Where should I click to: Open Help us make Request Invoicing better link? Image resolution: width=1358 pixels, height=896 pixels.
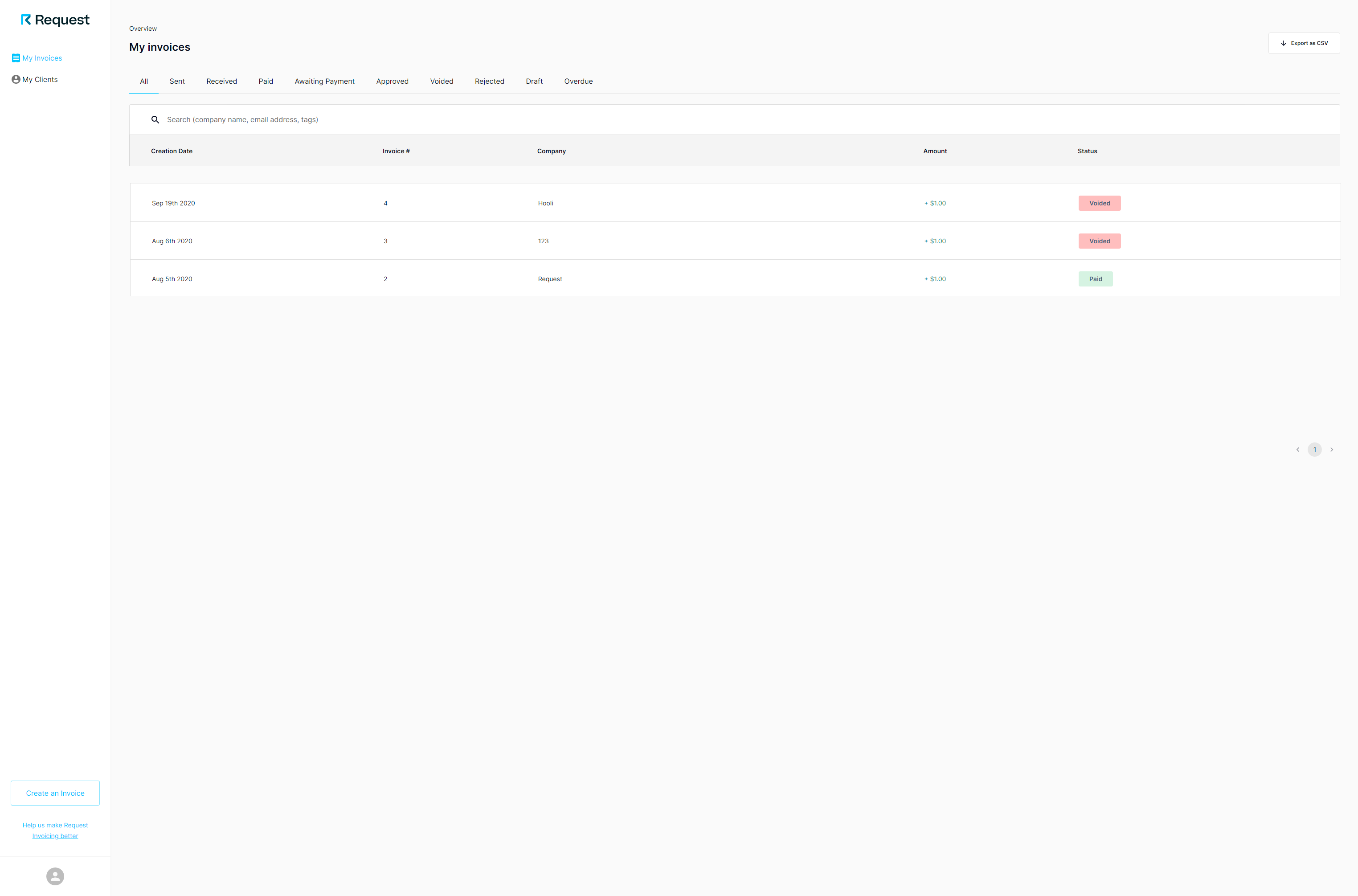pos(55,831)
